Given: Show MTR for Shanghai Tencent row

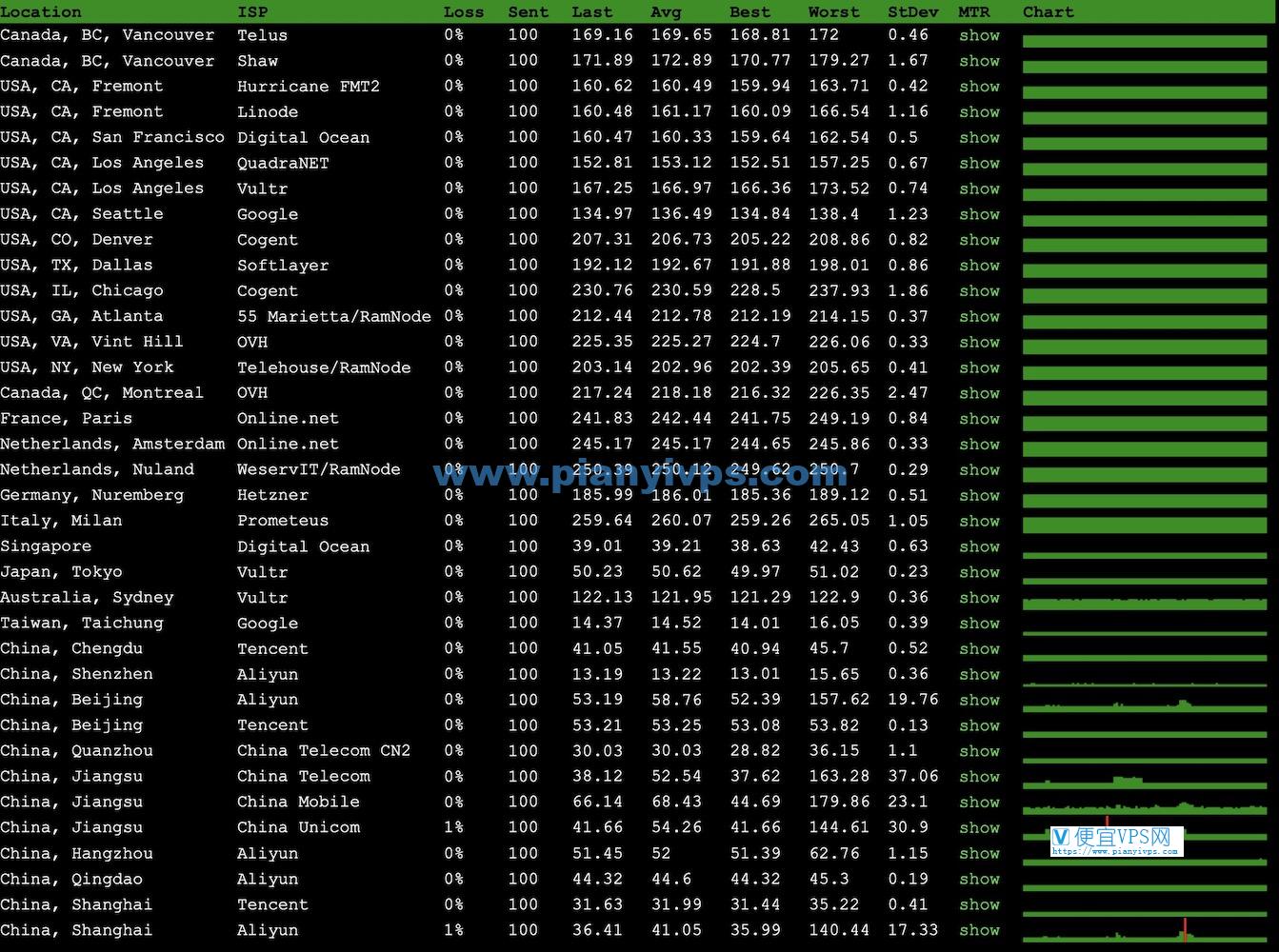Looking at the screenshot, I should pos(979,905).
